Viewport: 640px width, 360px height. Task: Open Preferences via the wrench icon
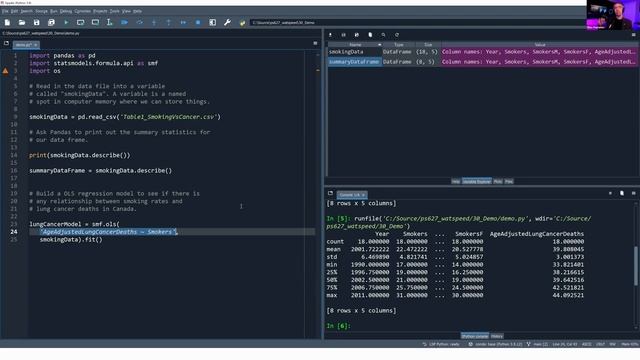coord(227,22)
